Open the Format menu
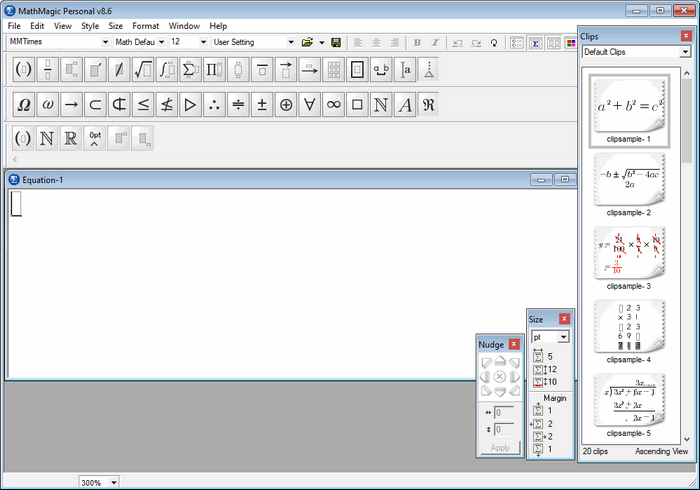Viewport: 700px width, 490px height. tap(145, 26)
